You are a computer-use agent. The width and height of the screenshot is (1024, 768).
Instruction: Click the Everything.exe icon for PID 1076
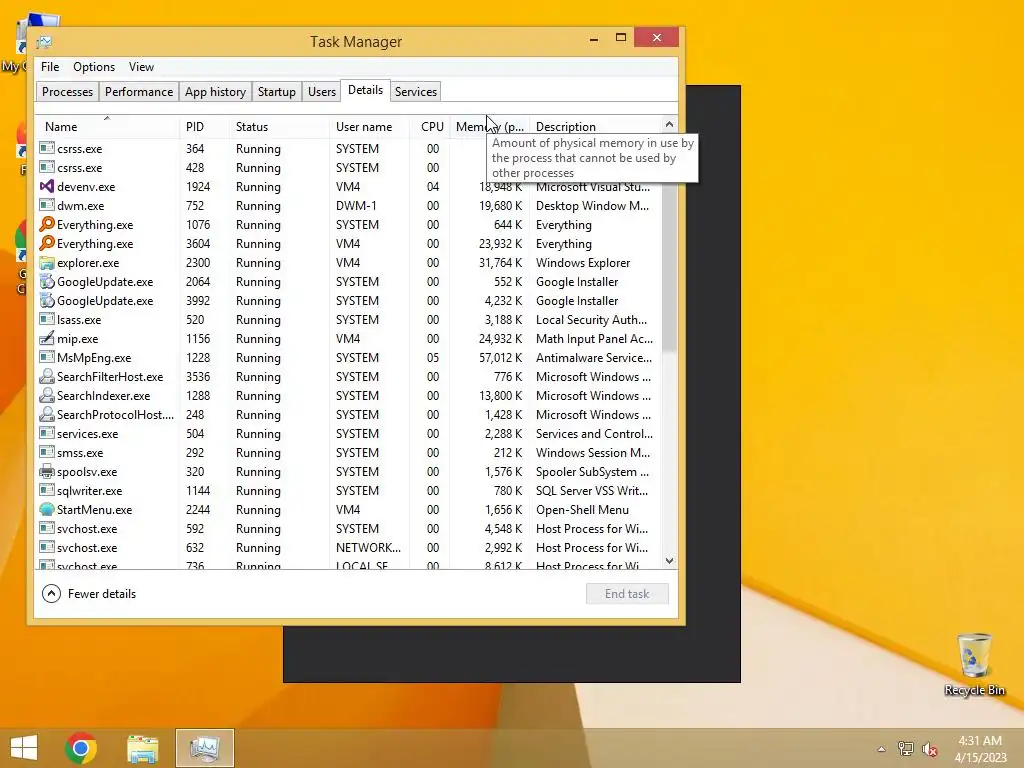click(x=46, y=224)
